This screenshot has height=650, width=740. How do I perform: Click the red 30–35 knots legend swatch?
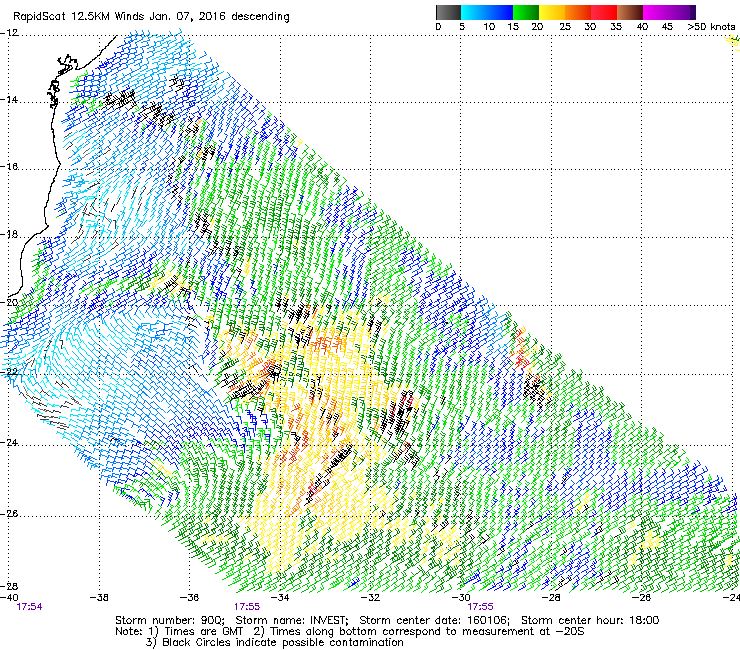[604, 12]
